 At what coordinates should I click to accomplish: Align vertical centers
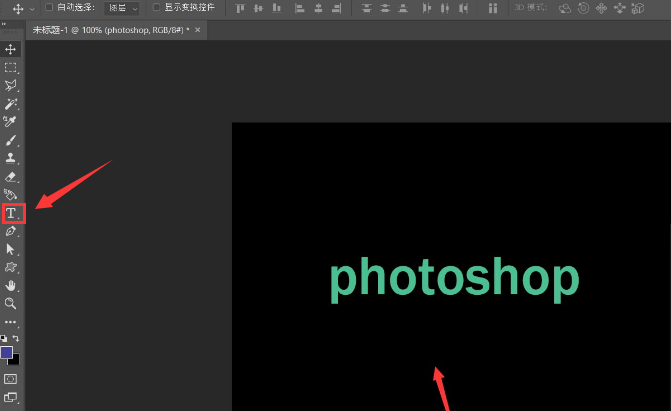tap(258, 8)
